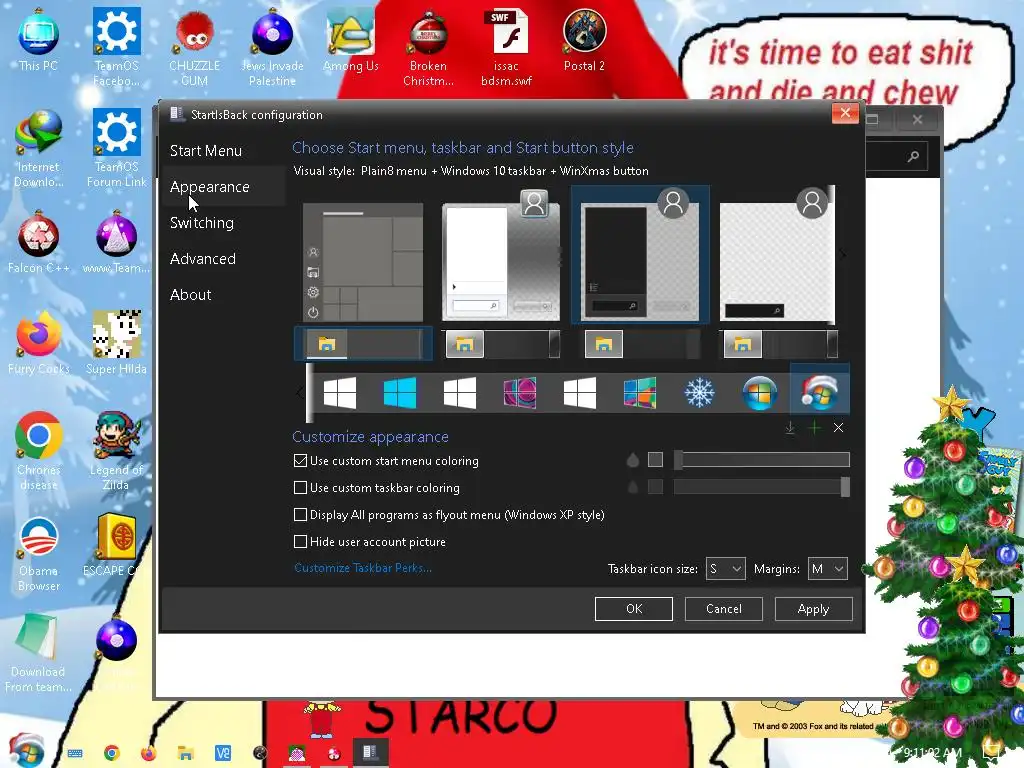
Task: Click the green plus add-button icon
Action: pyautogui.click(x=814, y=428)
